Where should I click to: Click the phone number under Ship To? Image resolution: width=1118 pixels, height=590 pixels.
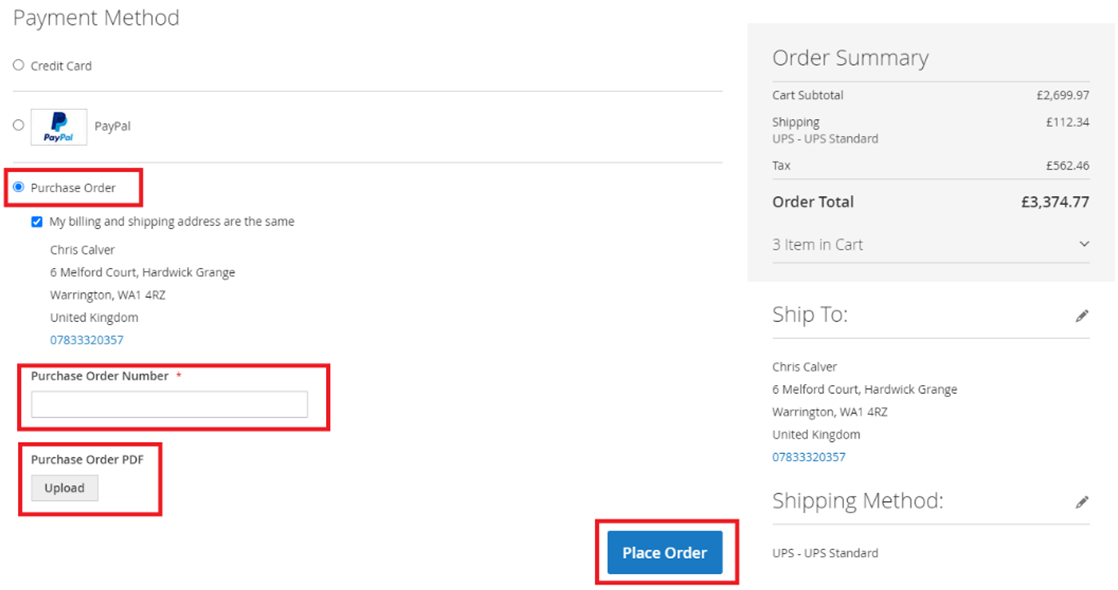pyautogui.click(x=808, y=456)
